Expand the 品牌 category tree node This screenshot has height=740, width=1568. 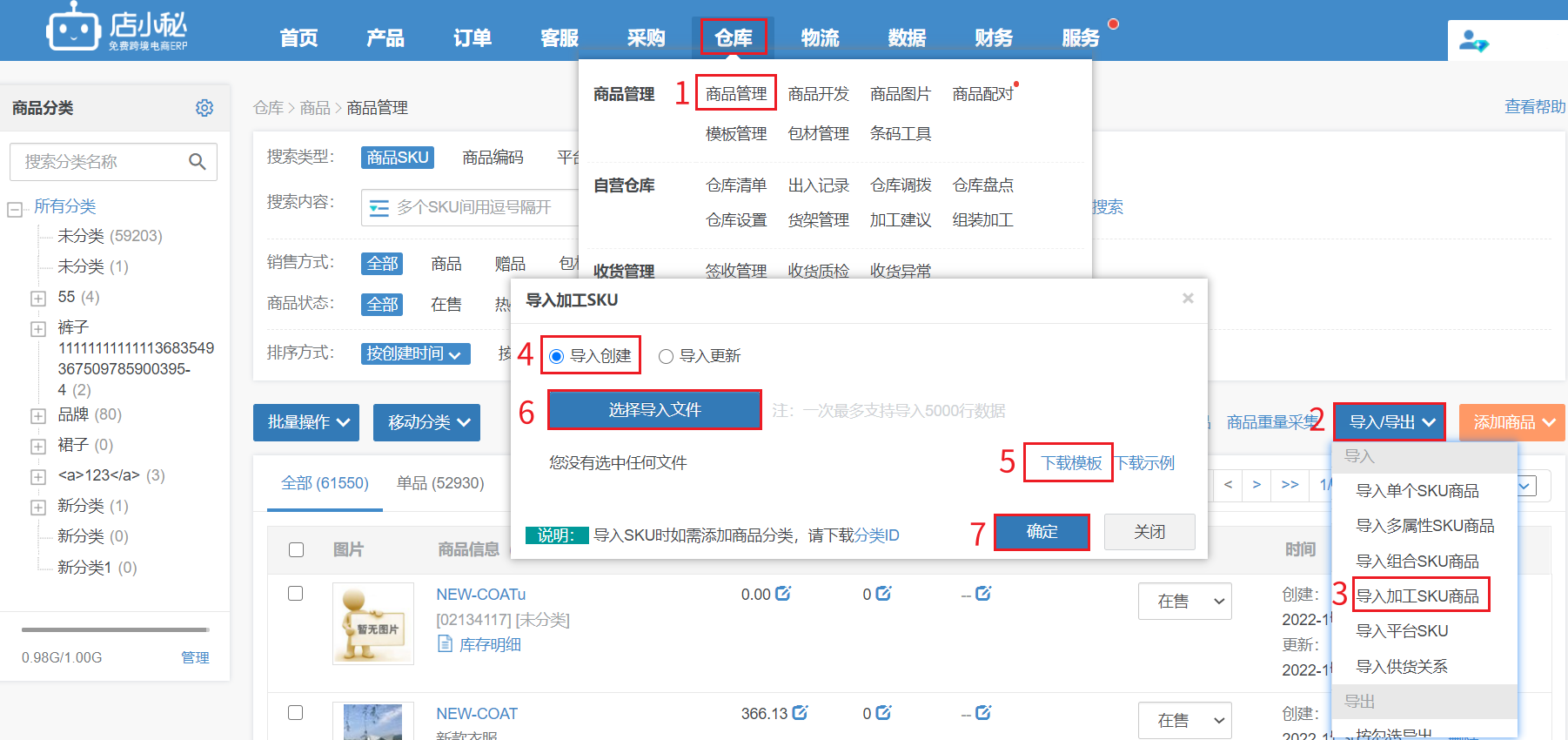(x=38, y=416)
